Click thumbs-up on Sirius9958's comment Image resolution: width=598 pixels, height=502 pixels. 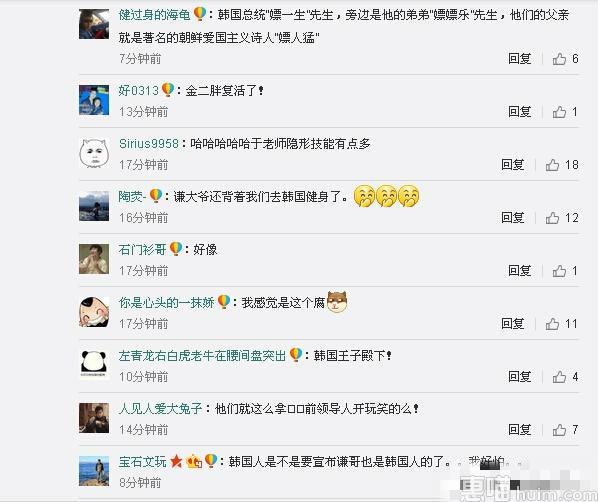click(x=562, y=165)
